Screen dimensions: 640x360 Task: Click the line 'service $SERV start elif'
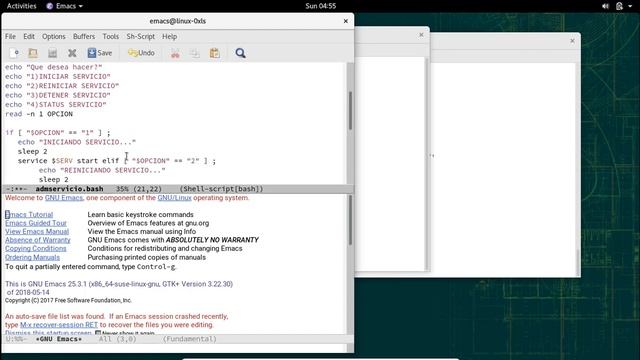click(x=68, y=161)
